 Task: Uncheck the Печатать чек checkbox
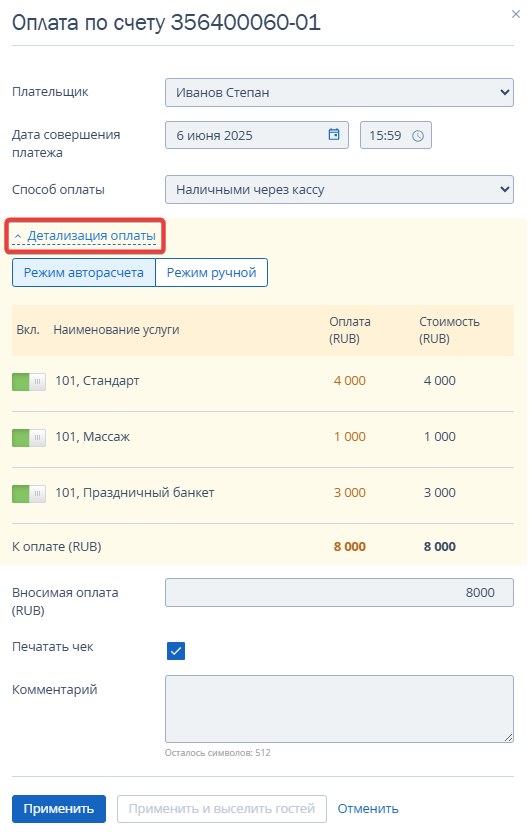(x=176, y=651)
